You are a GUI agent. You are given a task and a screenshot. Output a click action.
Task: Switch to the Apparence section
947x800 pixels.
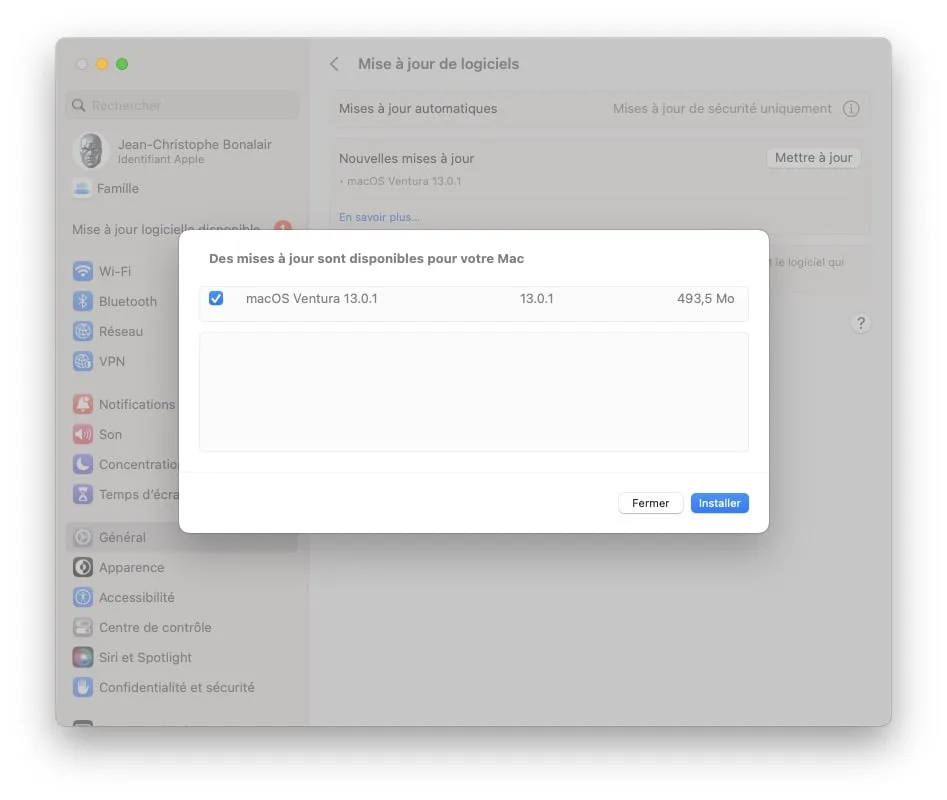(82, 567)
